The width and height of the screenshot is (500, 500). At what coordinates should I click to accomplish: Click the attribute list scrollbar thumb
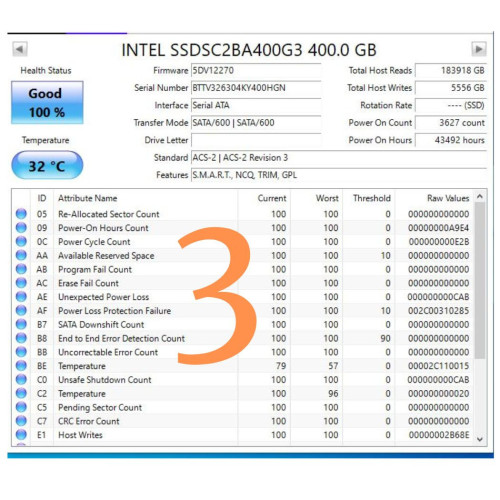pos(480,281)
